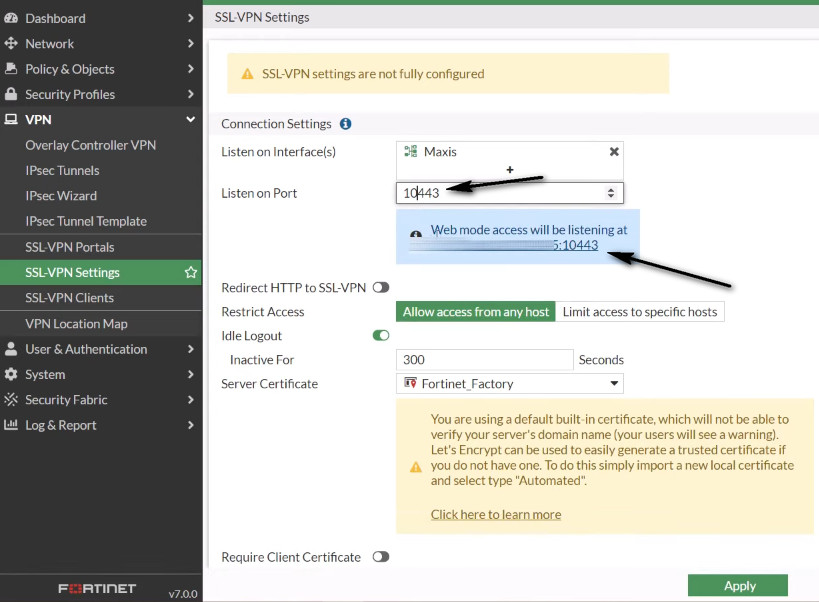The height and width of the screenshot is (602, 819).
Task: Click the System menu label
Action: [45, 374]
